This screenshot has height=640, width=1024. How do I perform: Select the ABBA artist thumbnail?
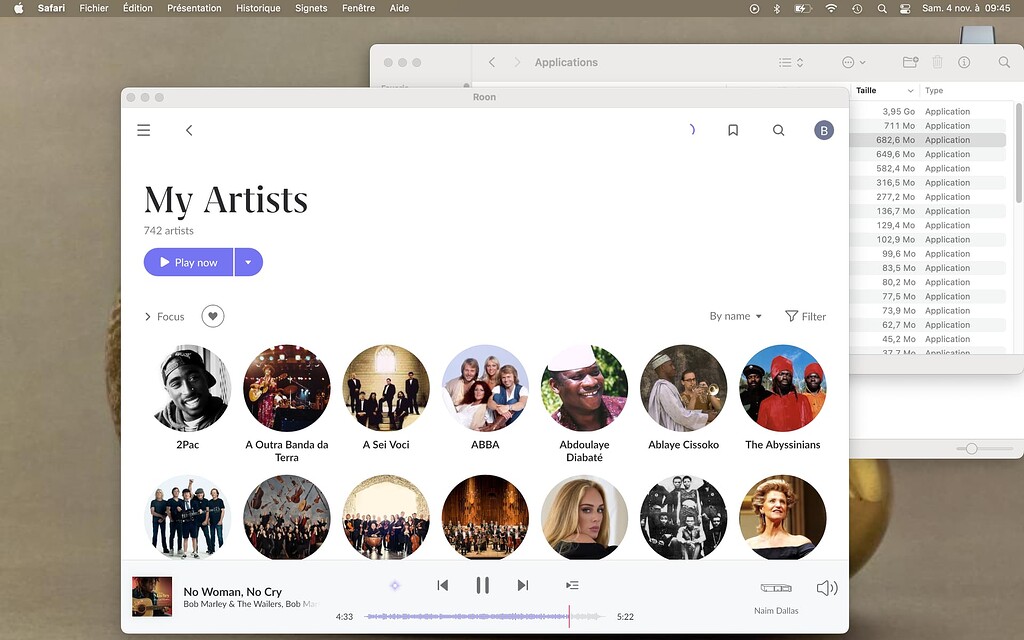485,388
